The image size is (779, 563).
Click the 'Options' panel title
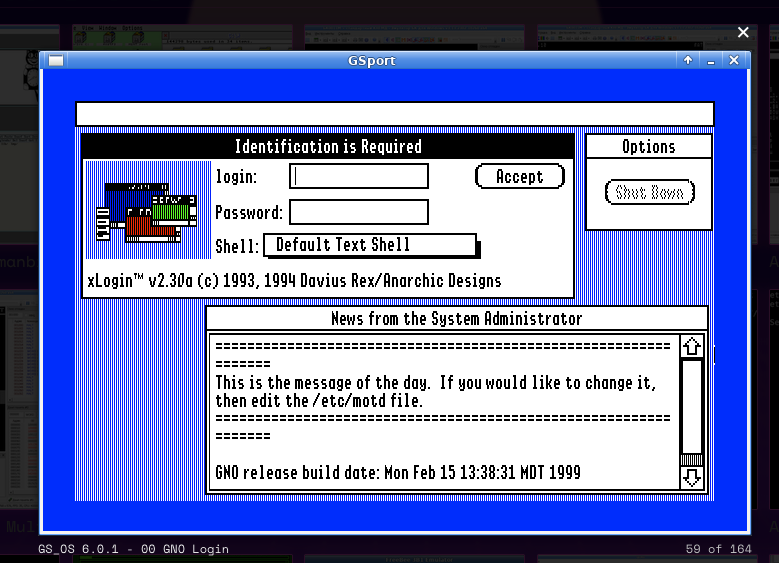[649, 147]
